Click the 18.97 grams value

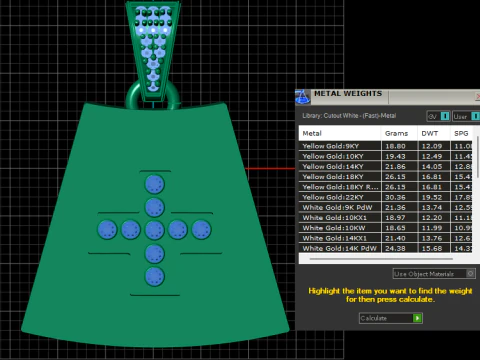coord(395,218)
